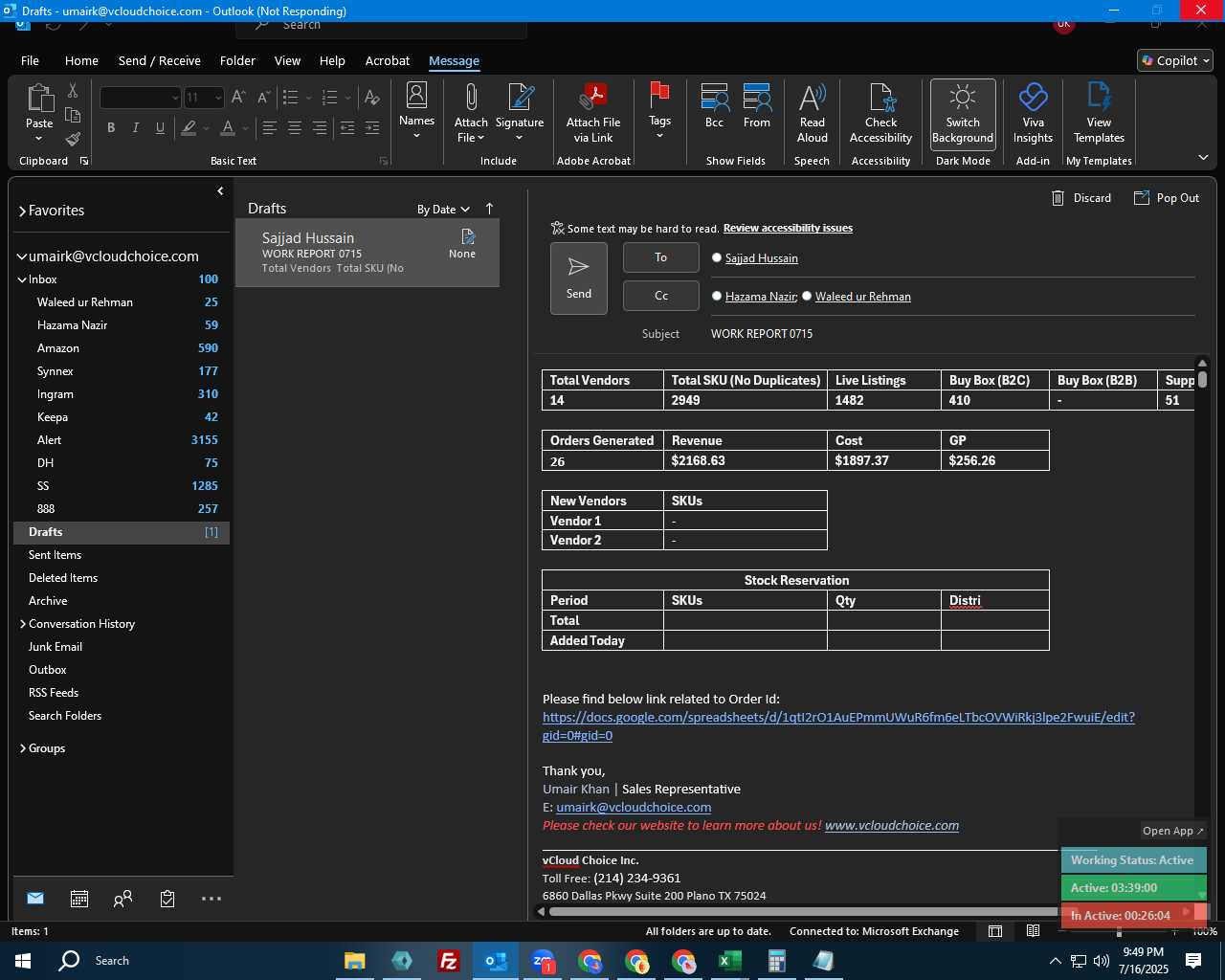
Task: Open Excel from the taskbar
Action: point(729,961)
